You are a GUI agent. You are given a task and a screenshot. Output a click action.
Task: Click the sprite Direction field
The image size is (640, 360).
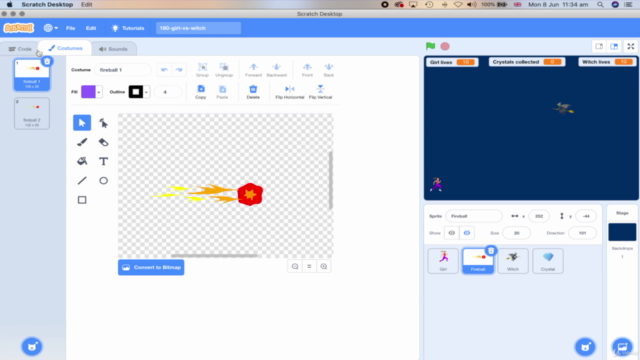point(582,233)
